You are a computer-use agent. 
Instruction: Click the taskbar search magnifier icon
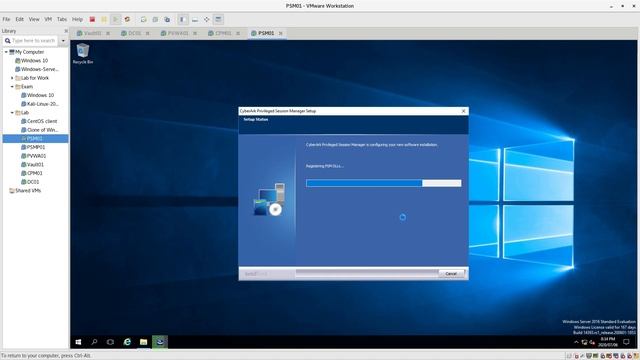coord(94,342)
